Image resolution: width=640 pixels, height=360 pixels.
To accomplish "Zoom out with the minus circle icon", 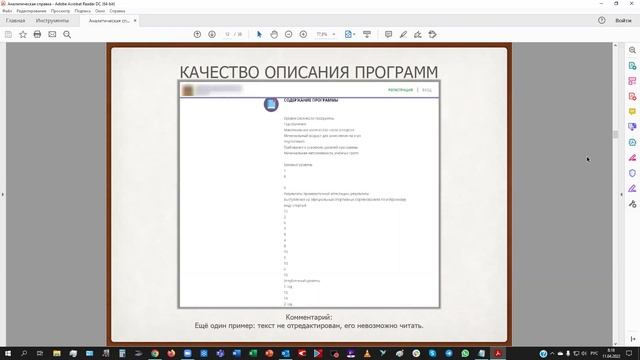I will [x=289, y=35].
